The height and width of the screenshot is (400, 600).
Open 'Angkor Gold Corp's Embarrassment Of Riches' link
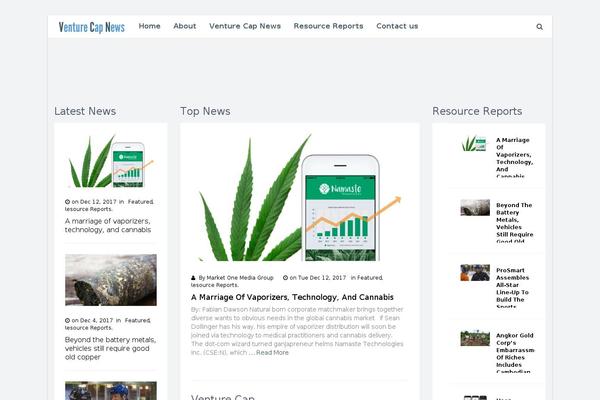point(515,353)
